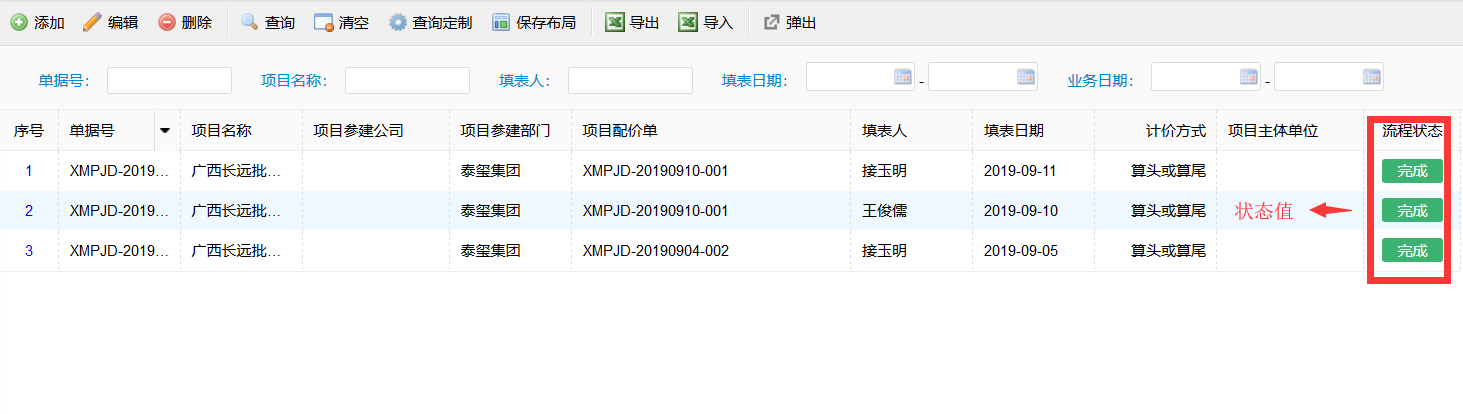Click the 导入 Excel import icon
The height and width of the screenshot is (414, 1463).
(689, 22)
